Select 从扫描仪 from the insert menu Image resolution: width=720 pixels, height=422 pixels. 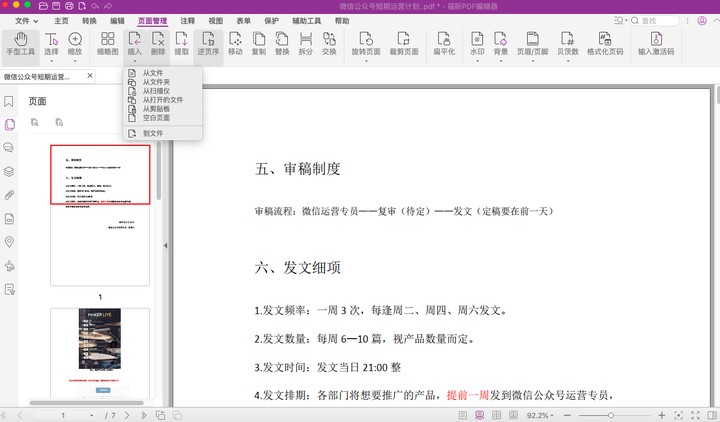(163, 91)
